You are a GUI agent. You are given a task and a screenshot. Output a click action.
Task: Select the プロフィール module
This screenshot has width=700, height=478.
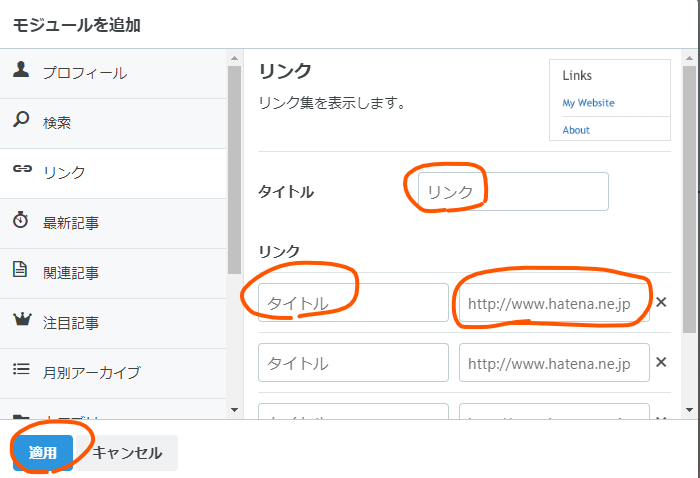[x=113, y=74]
